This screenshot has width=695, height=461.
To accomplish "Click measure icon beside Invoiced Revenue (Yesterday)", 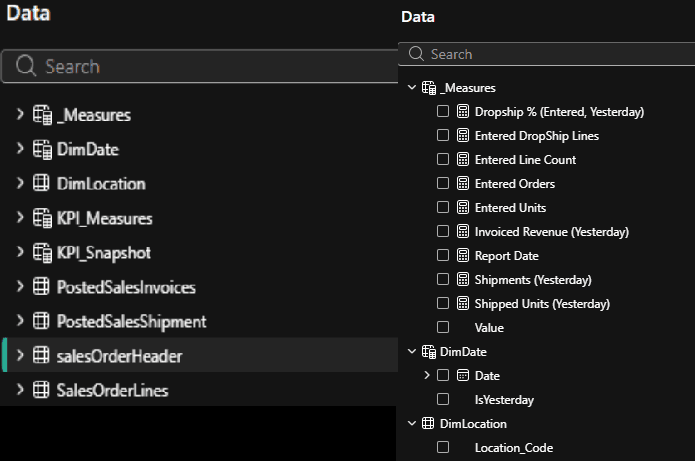I will [463, 231].
